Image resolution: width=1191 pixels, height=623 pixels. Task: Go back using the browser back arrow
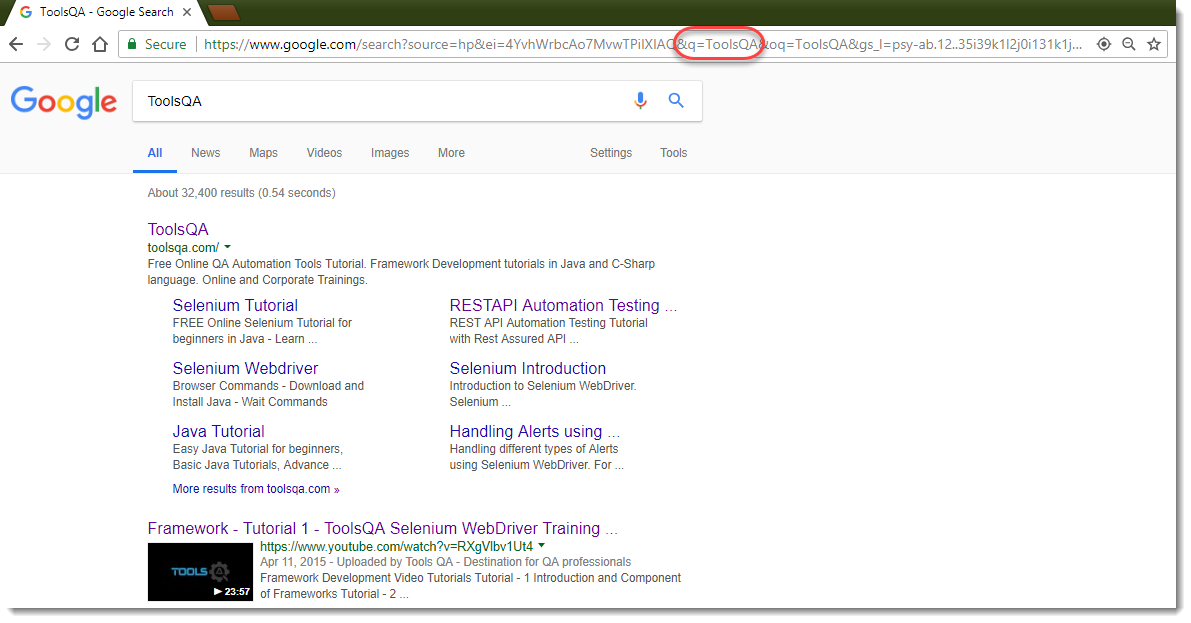16,44
